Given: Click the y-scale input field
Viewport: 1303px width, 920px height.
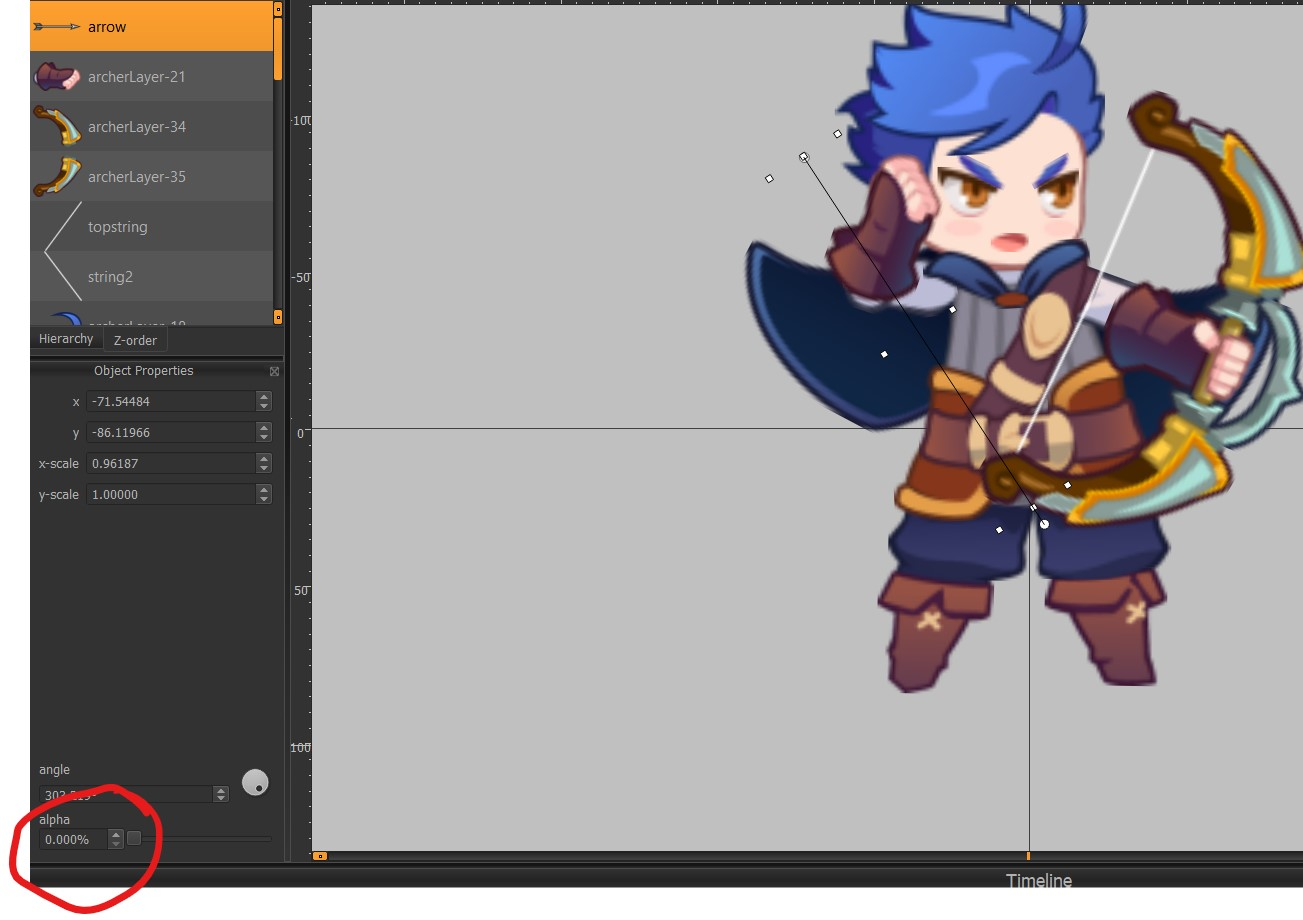Looking at the screenshot, I should click(170, 494).
